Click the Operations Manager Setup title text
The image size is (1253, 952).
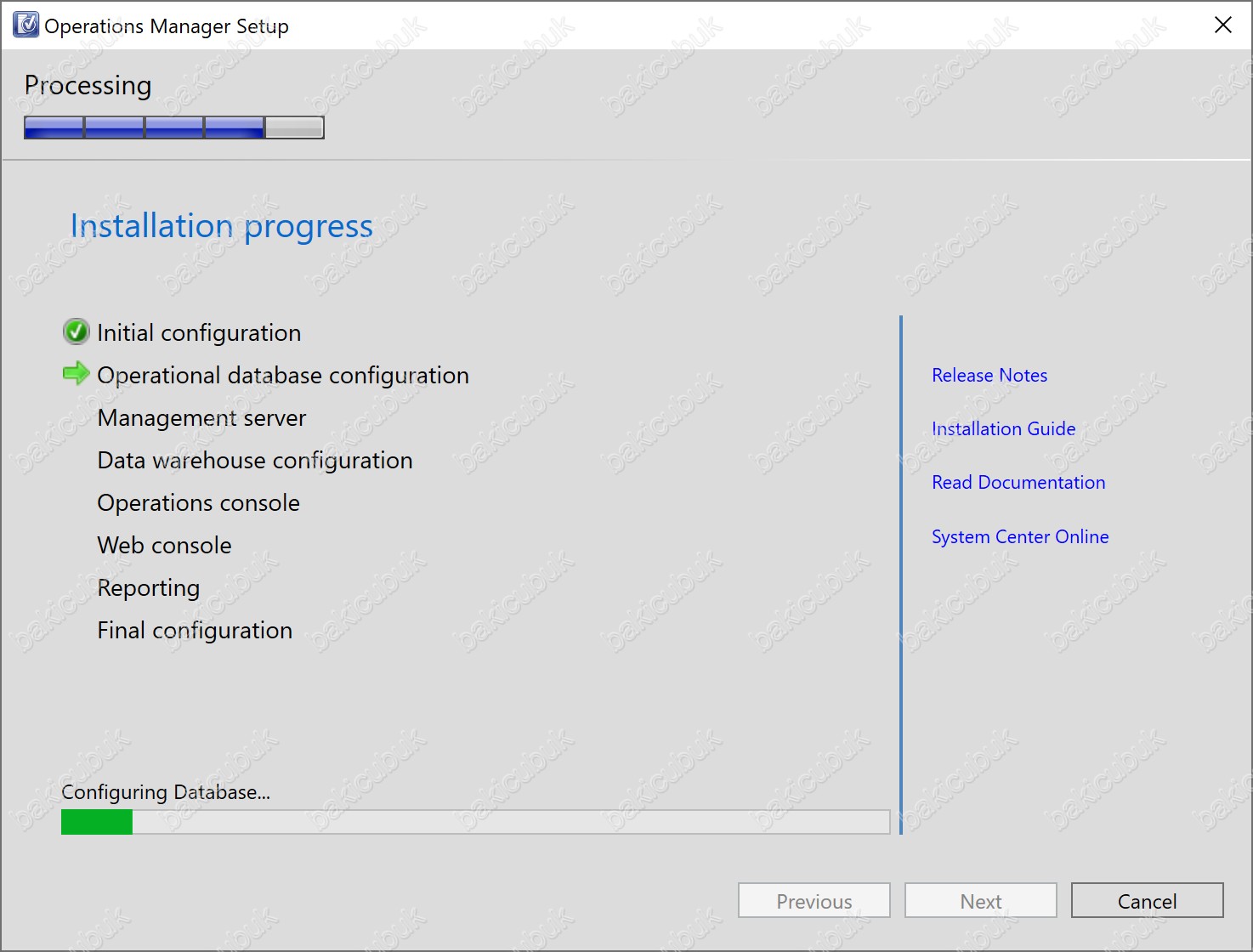(x=167, y=26)
